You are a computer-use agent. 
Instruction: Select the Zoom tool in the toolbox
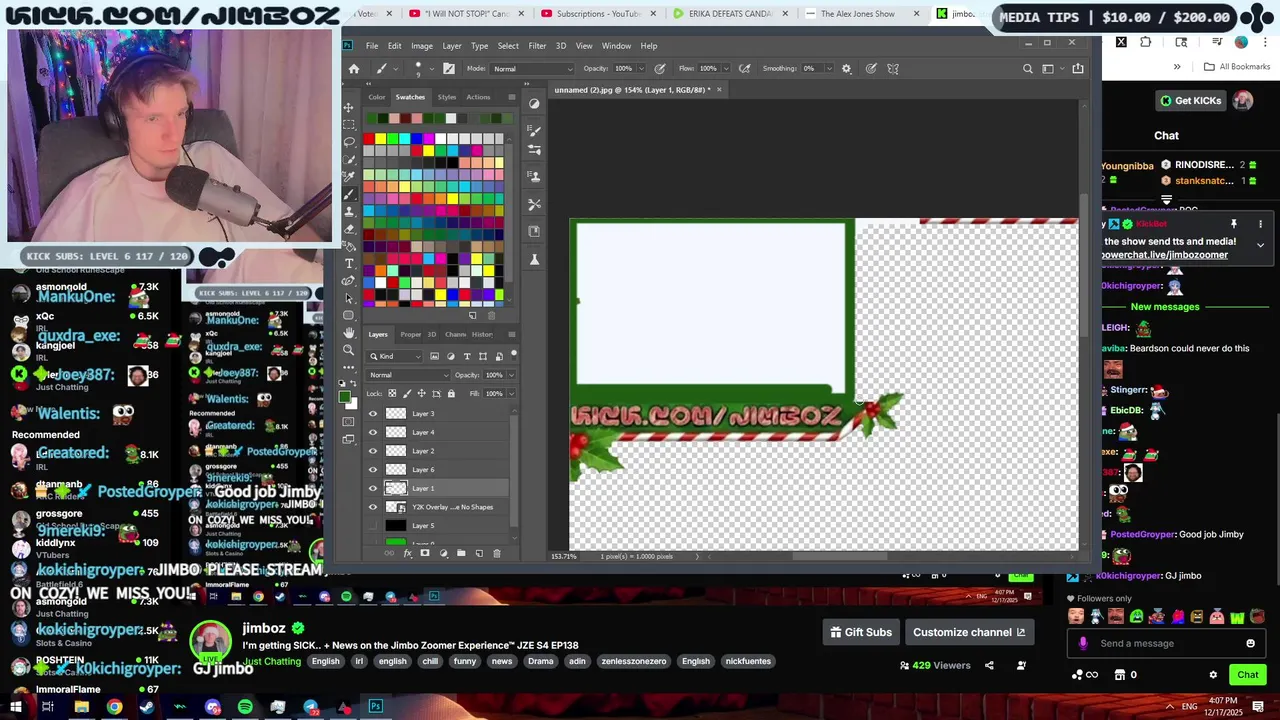click(348, 349)
